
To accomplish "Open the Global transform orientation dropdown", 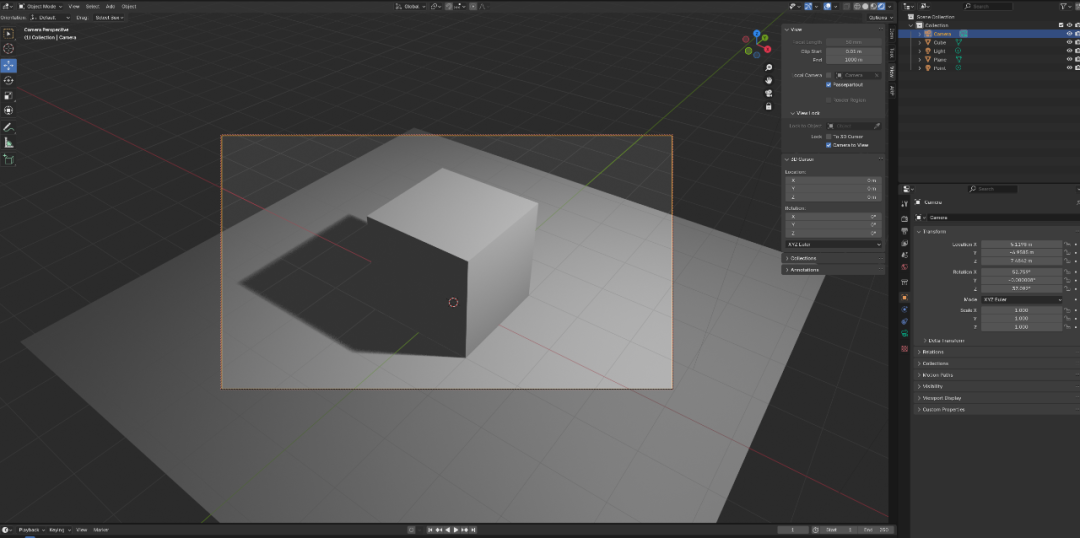I will [x=411, y=6].
